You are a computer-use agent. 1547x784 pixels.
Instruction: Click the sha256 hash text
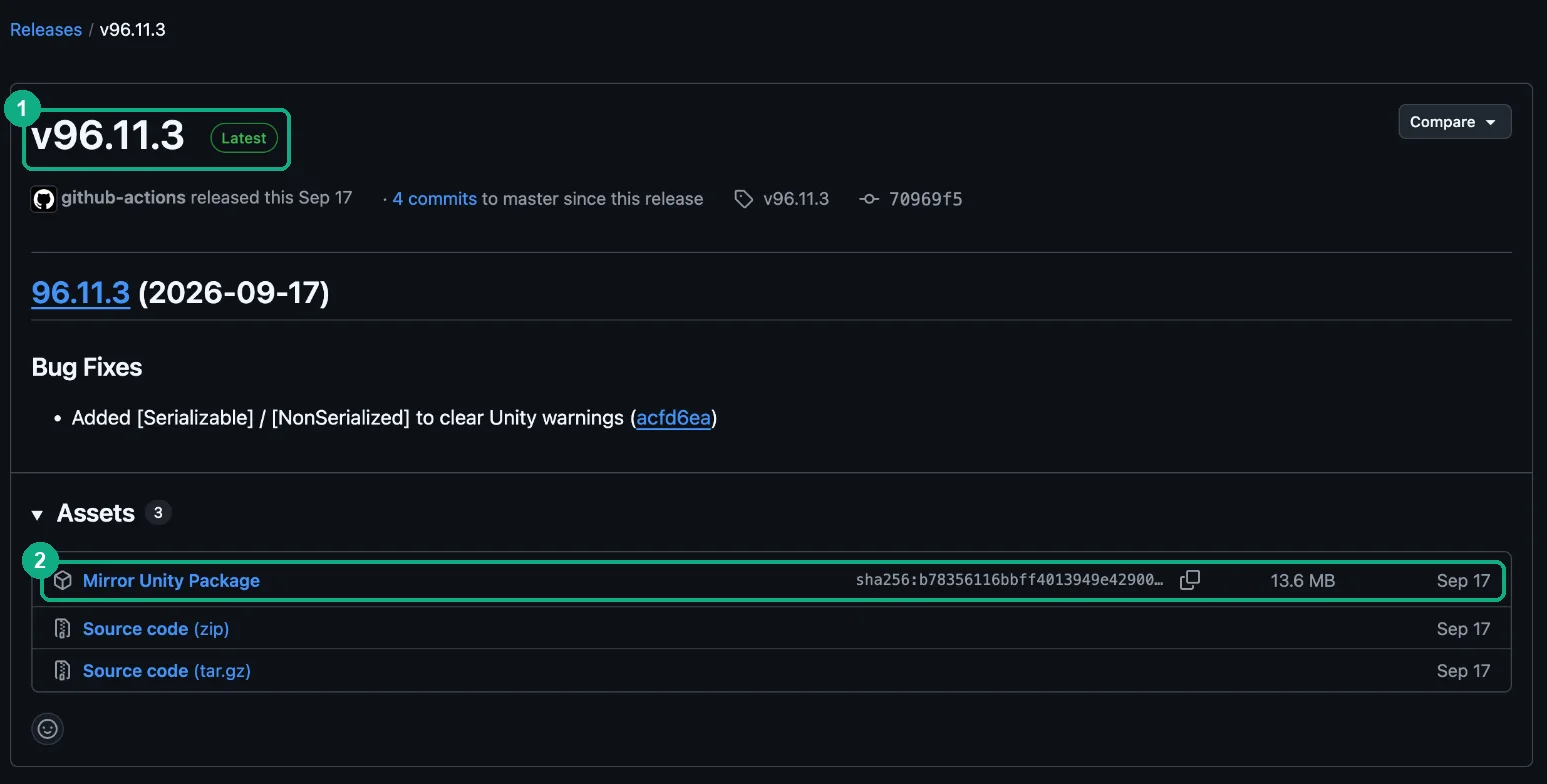point(1010,580)
